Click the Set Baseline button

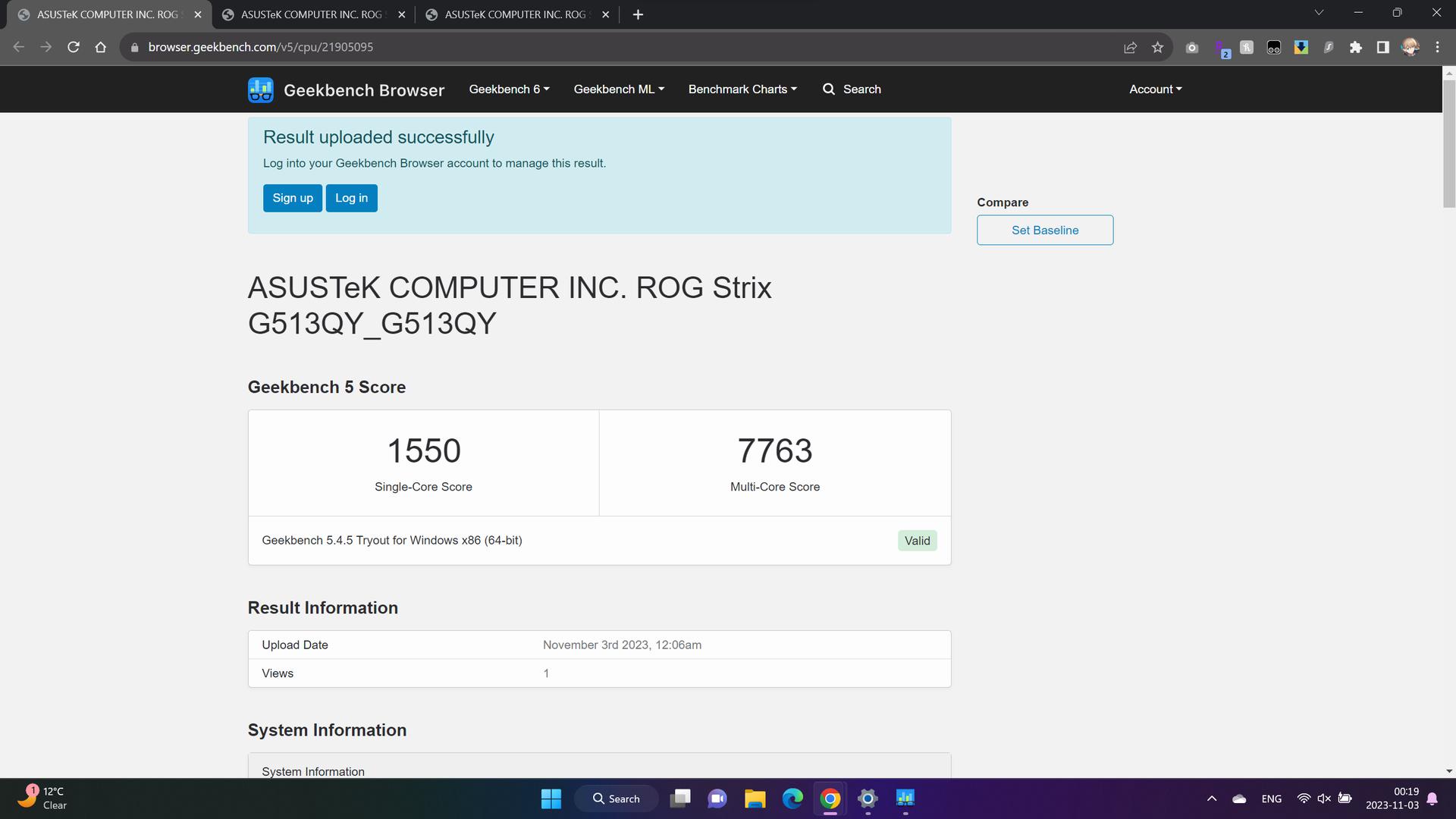pos(1045,230)
